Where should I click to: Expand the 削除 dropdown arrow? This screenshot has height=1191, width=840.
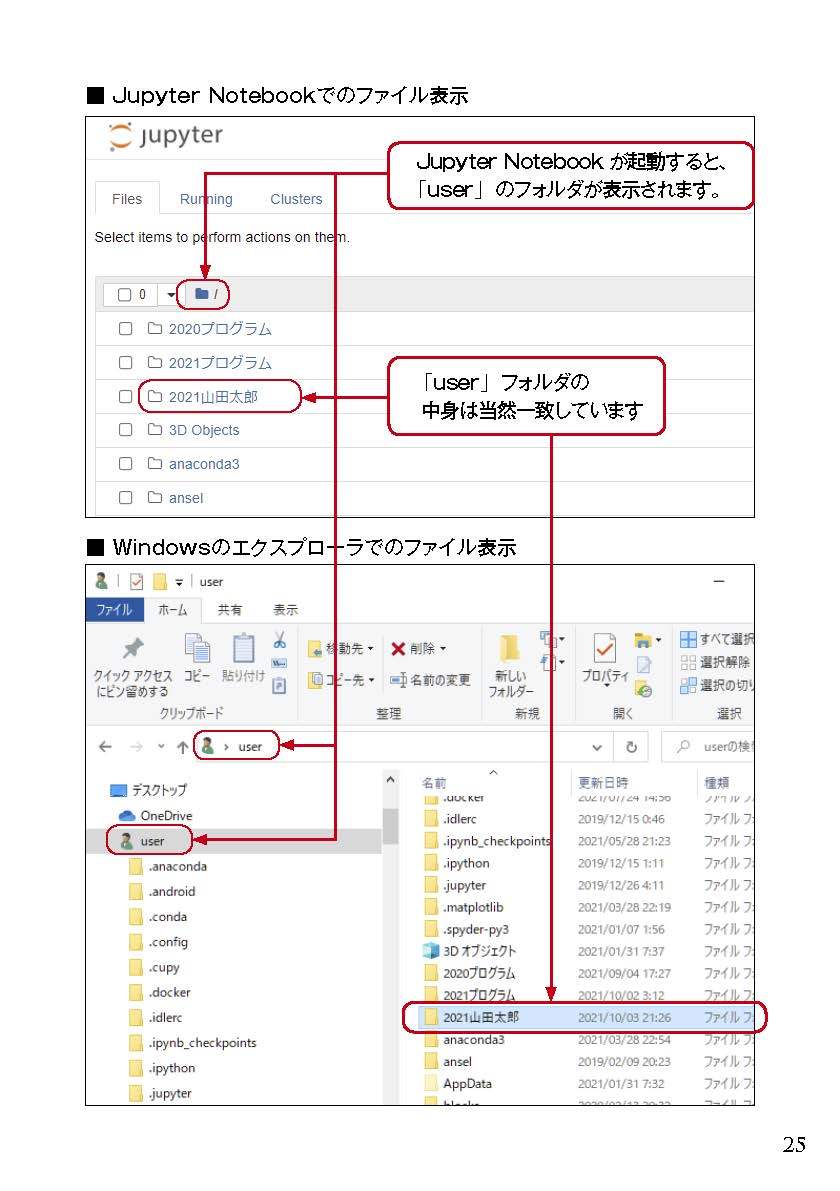tap(443, 649)
